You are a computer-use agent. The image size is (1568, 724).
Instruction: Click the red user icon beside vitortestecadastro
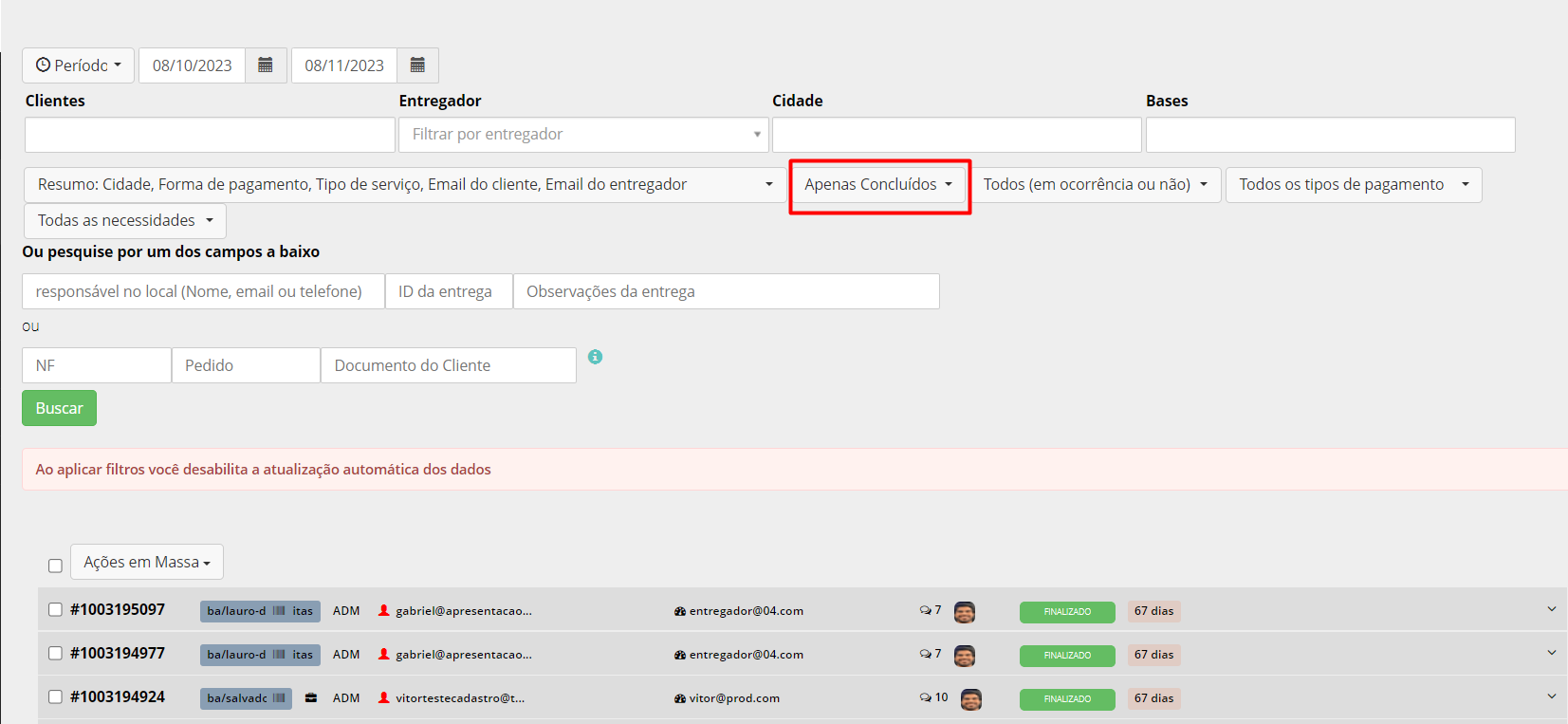point(384,697)
